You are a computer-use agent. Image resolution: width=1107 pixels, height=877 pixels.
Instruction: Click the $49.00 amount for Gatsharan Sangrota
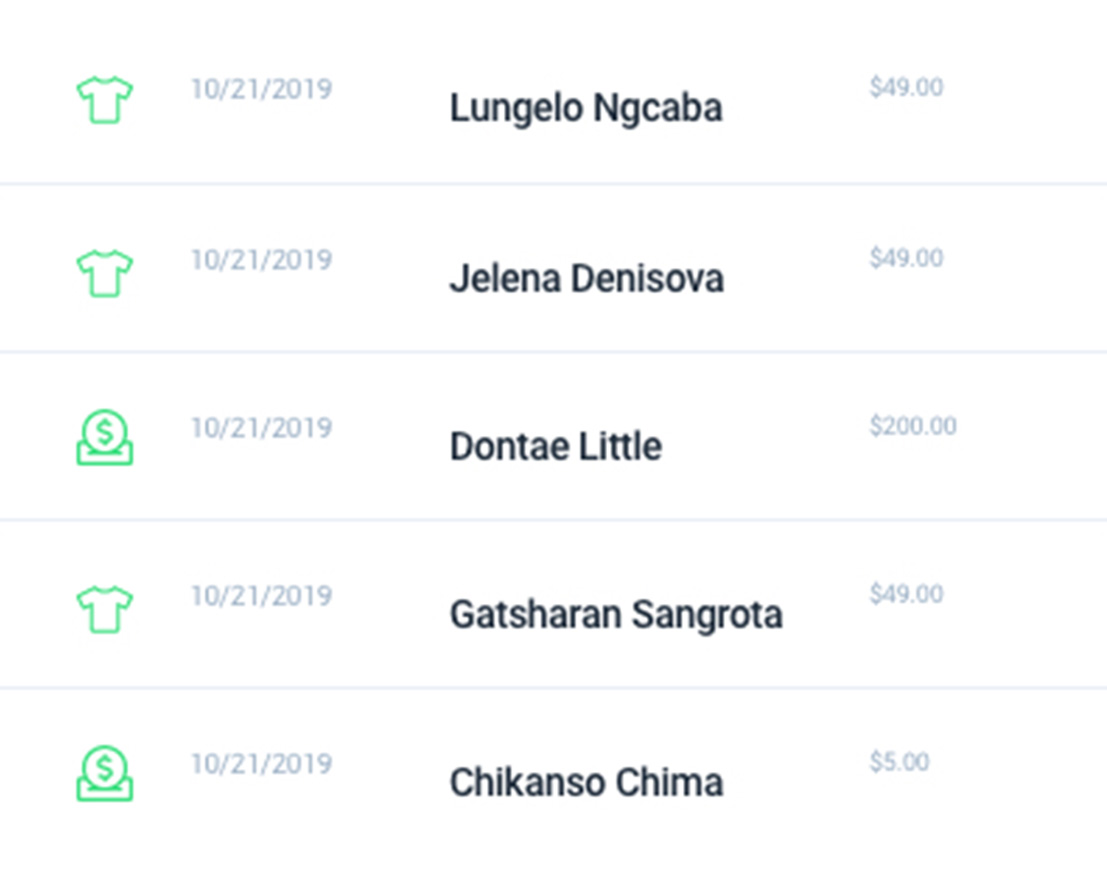click(x=906, y=595)
